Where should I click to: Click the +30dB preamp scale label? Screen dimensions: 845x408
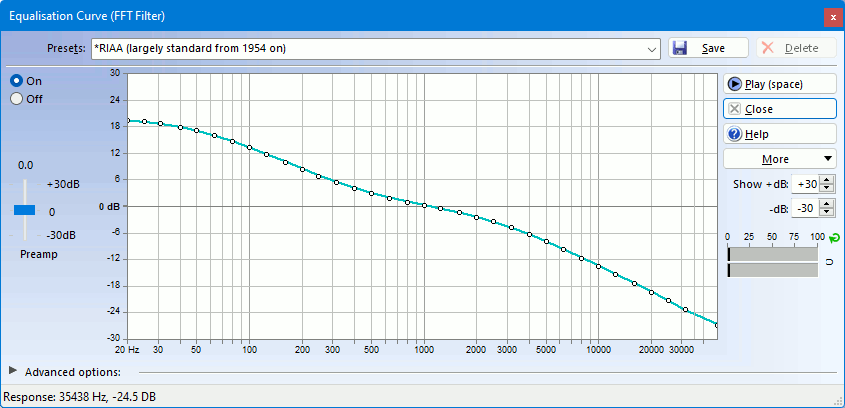point(63,184)
